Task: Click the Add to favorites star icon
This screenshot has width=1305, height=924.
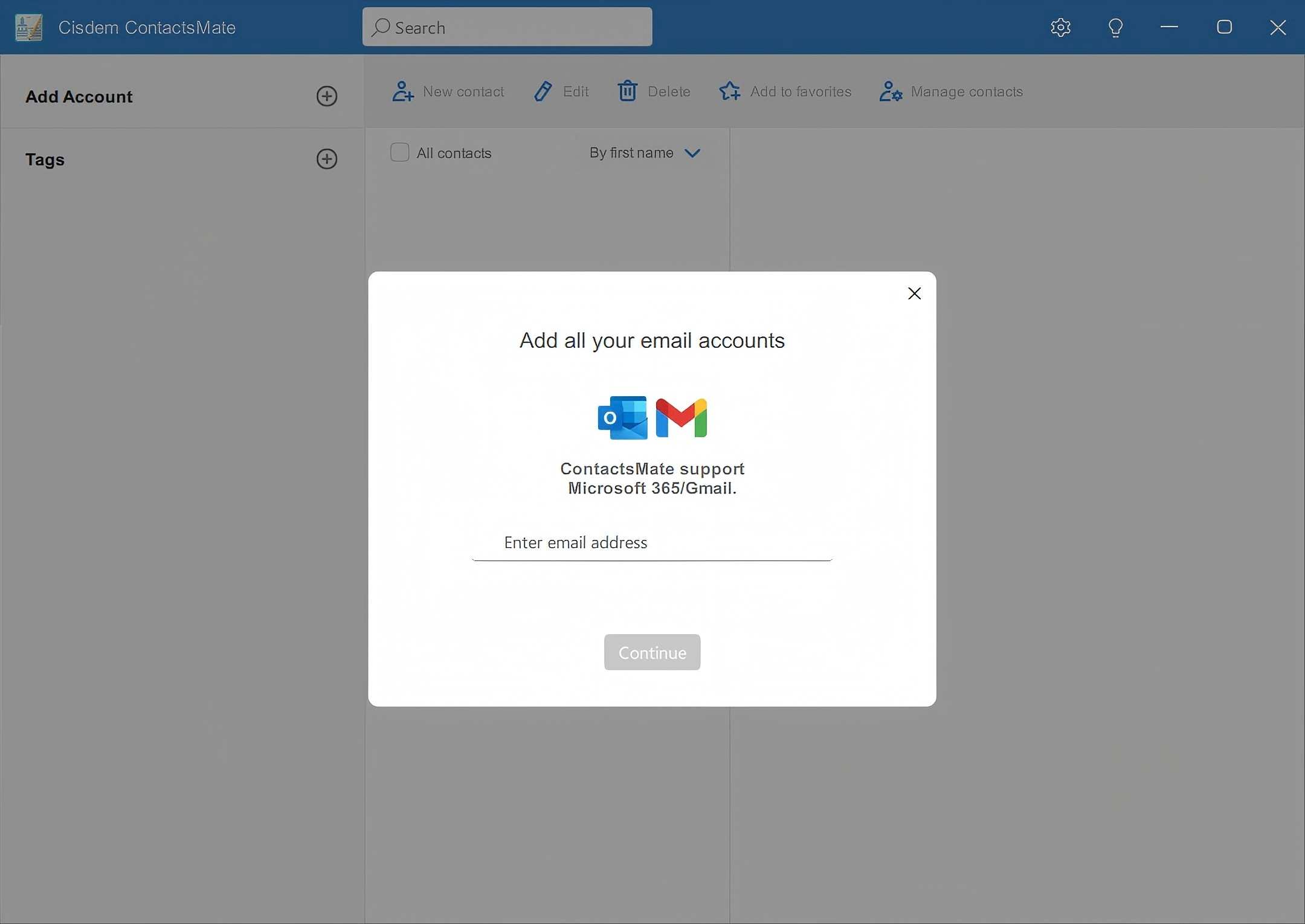Action: 729,91
